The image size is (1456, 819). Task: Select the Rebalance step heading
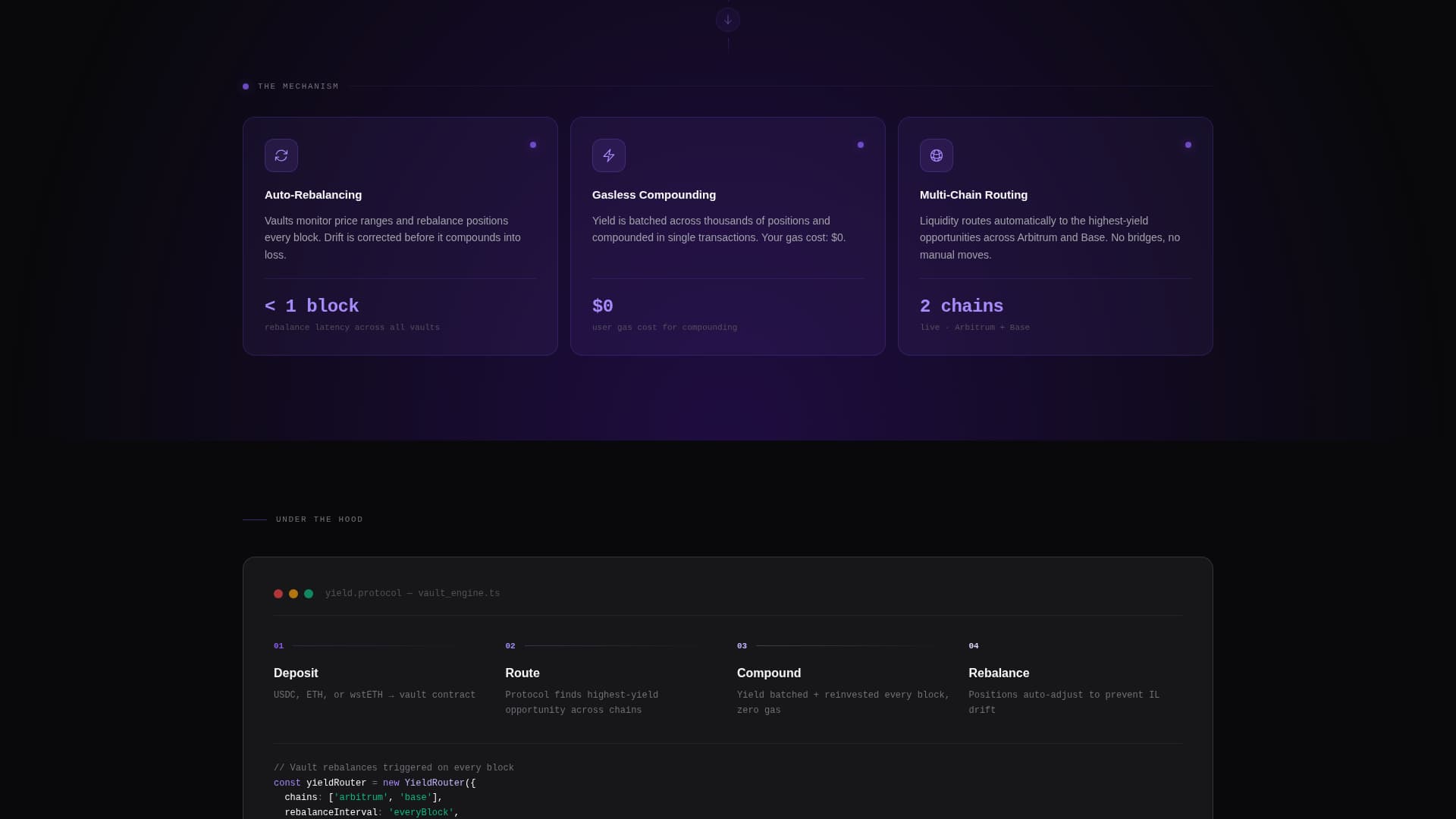tap(999, 673)
